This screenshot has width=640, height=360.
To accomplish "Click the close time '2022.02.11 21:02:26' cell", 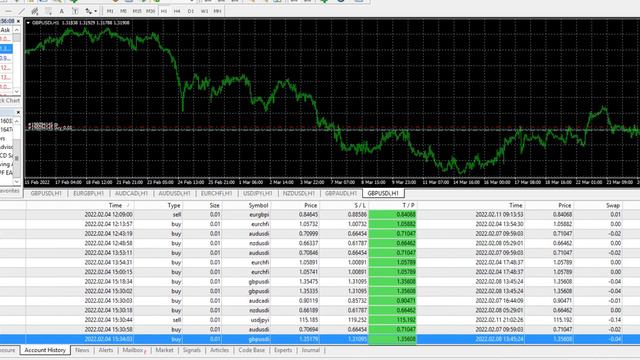I will [x=500, y=320].
